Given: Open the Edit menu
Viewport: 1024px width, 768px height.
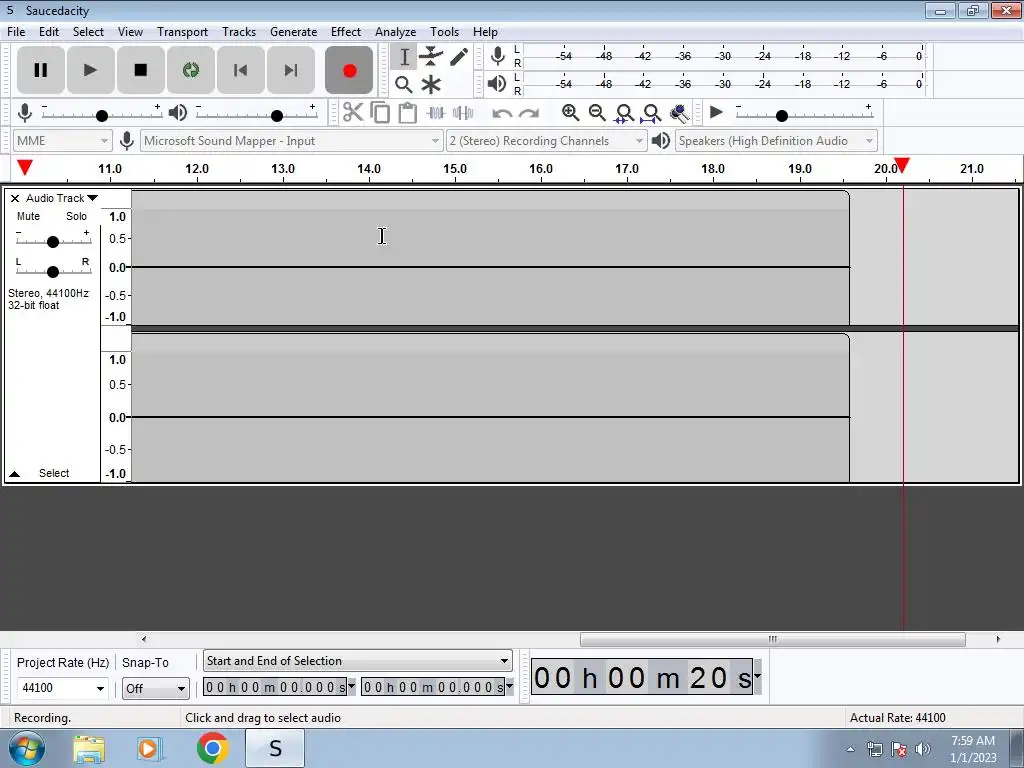Looking at the screenshot, I should (x=49, y=31).
